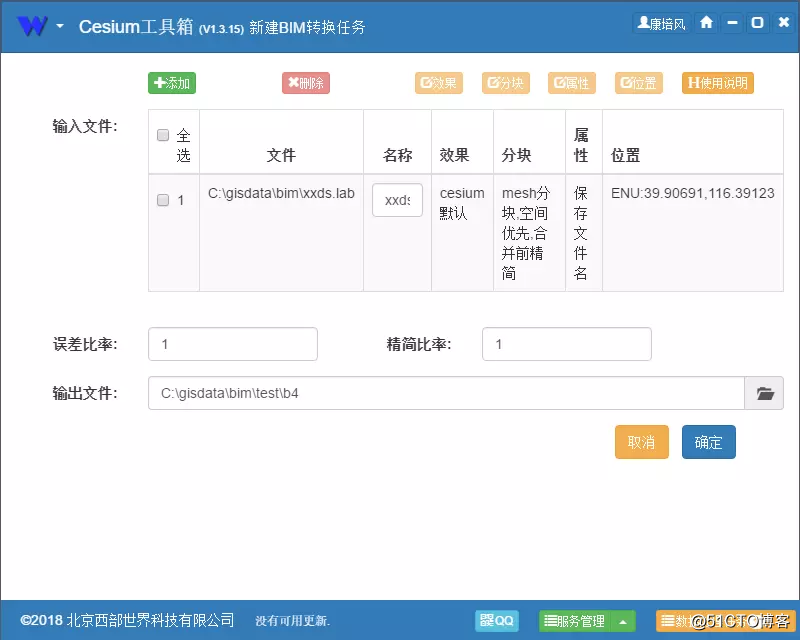Open the 使用说明 usage instructions button
Screen dimensions: 800x640
point(718,83)
